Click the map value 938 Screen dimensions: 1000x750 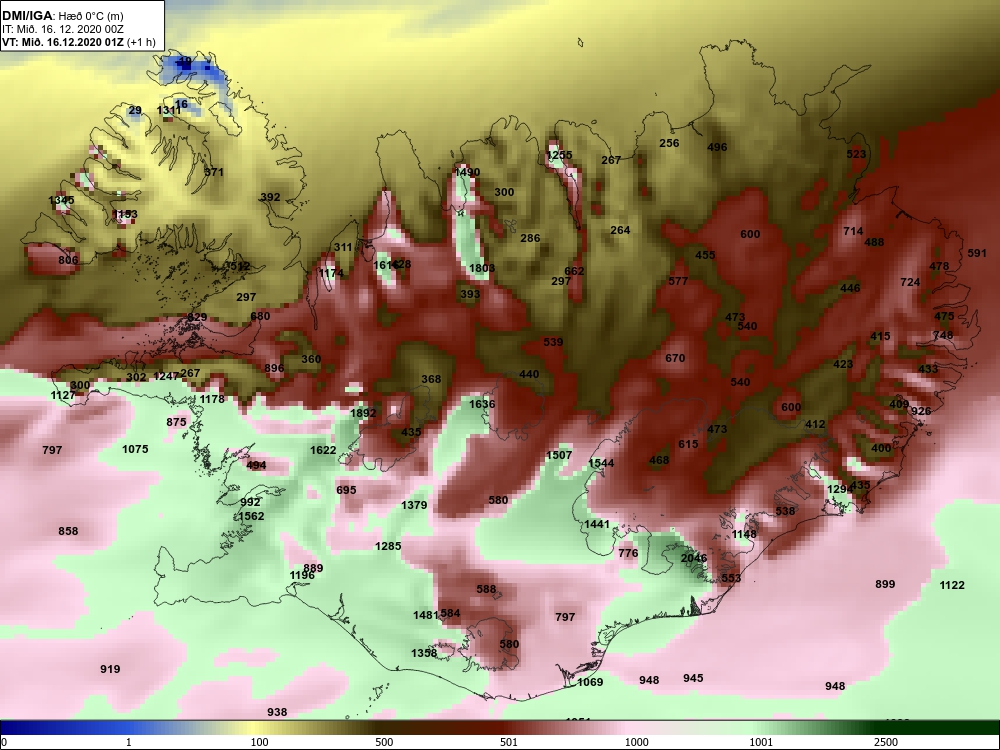tap(277, 712)
